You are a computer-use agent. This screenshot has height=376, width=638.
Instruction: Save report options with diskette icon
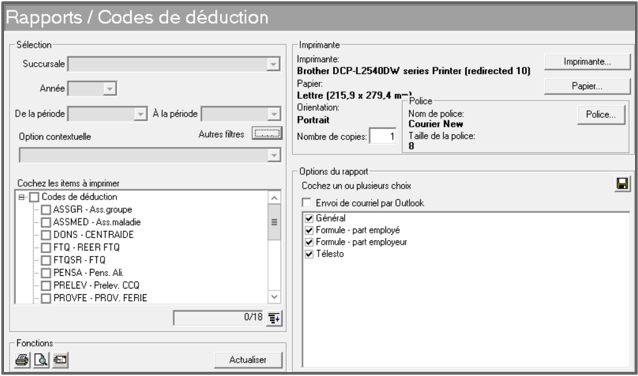point(622,185)
